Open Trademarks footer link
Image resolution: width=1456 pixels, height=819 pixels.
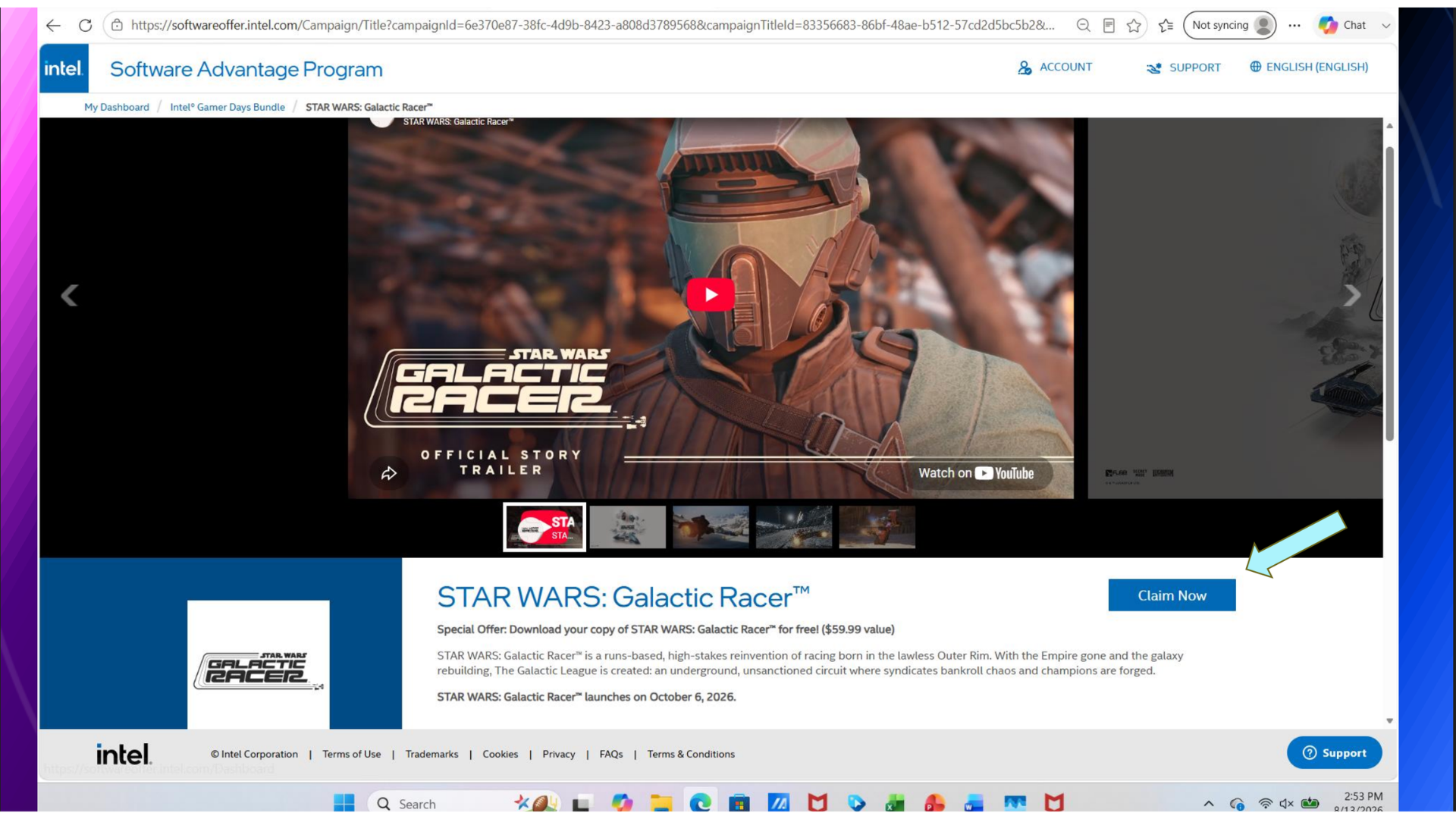431,754
